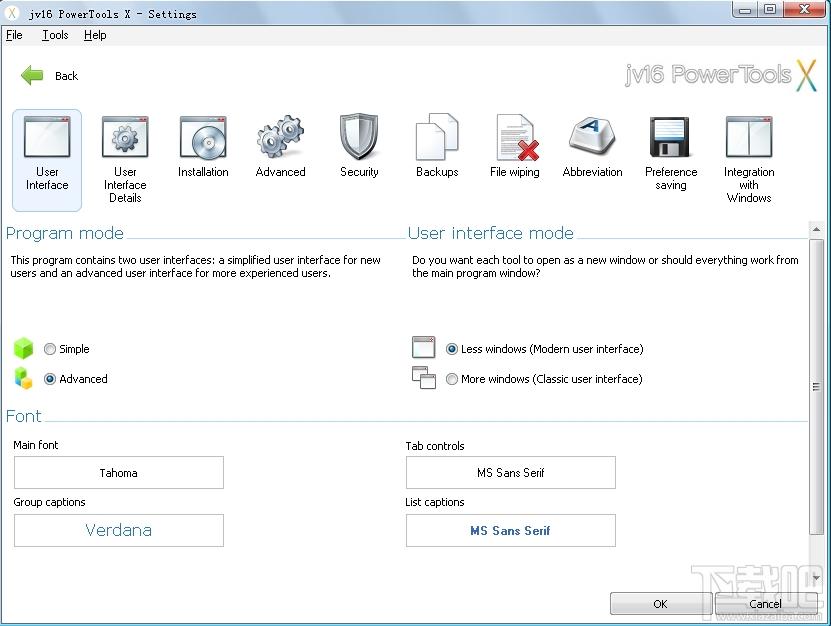Click the green cube icon beside Simple
This screenshot has height=626, width=831.
click(23, 348)
